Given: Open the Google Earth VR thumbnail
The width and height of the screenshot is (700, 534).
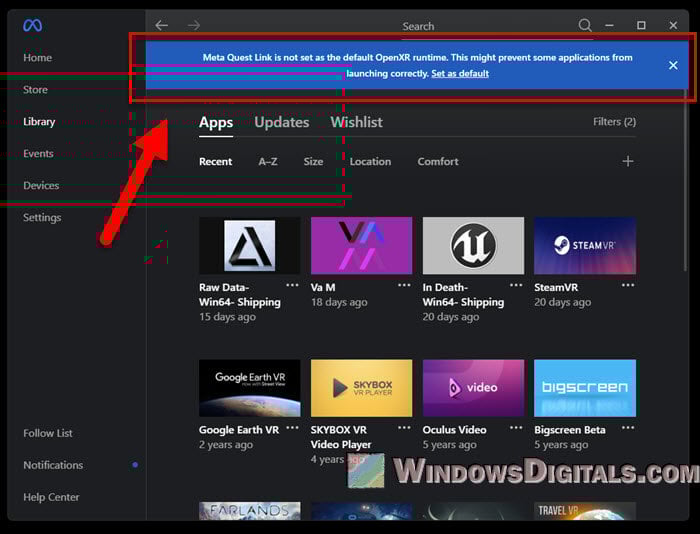Looking at the screenshot, I should pyautogui.click(x=250, y=388).
